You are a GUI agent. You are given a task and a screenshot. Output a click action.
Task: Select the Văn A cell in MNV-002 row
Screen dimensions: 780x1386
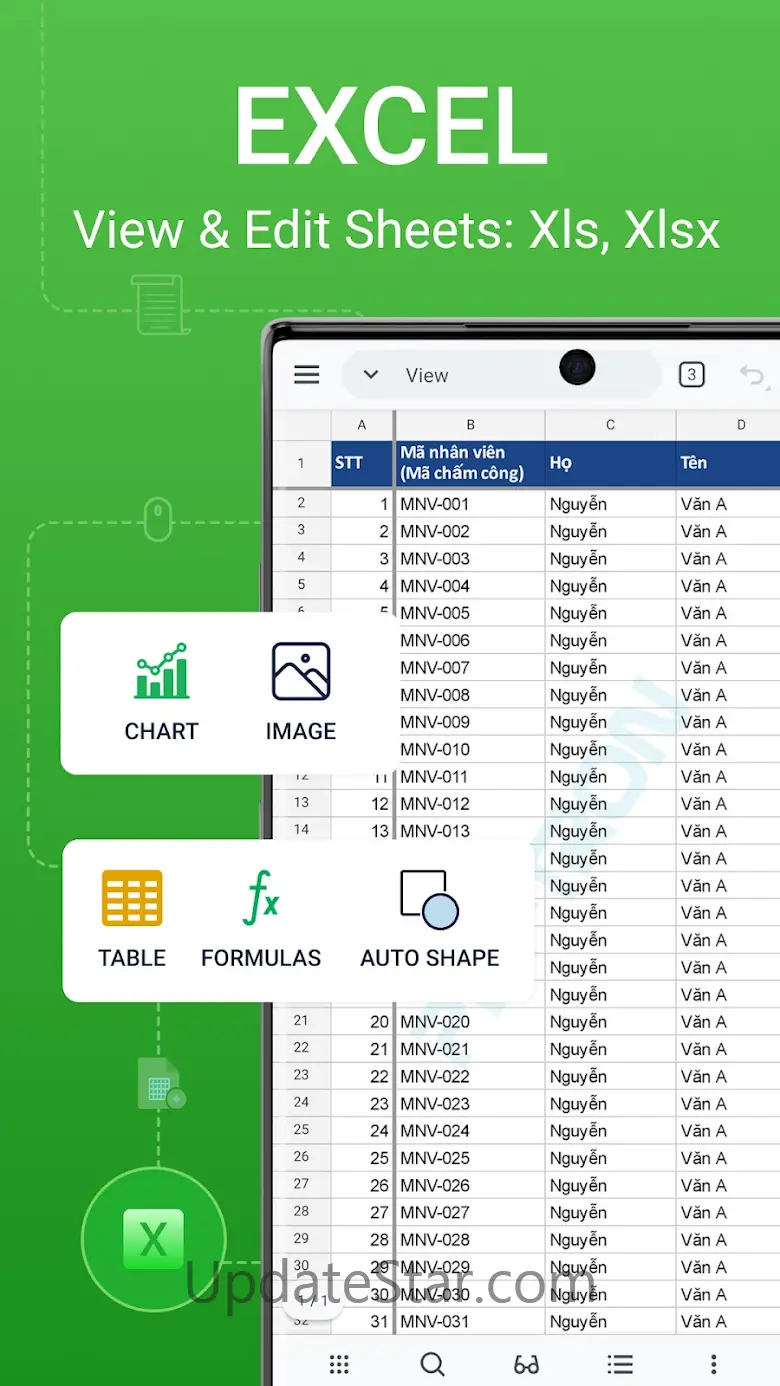[x=729, y=531]
